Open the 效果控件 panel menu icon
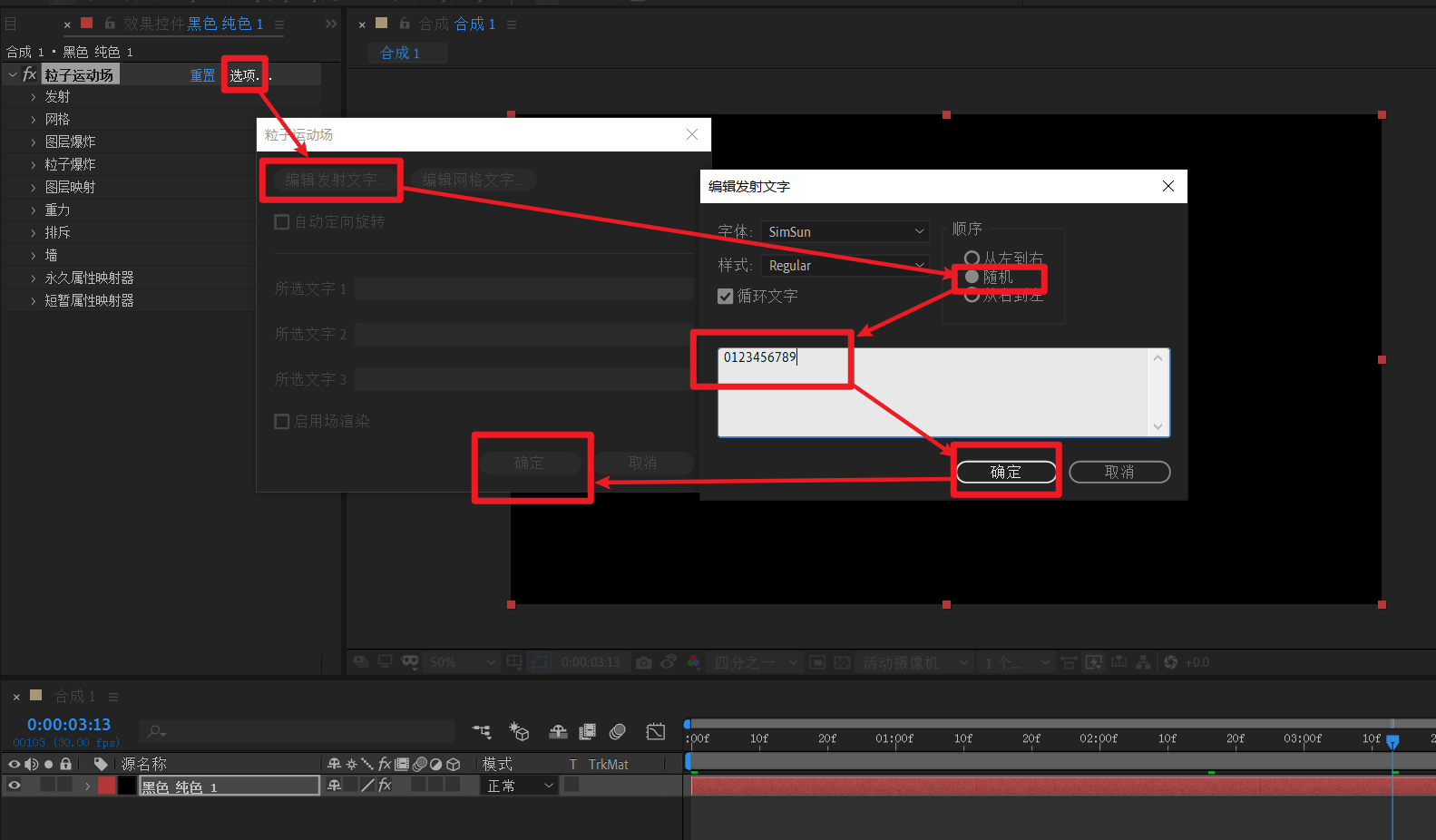 pos(279,24)
